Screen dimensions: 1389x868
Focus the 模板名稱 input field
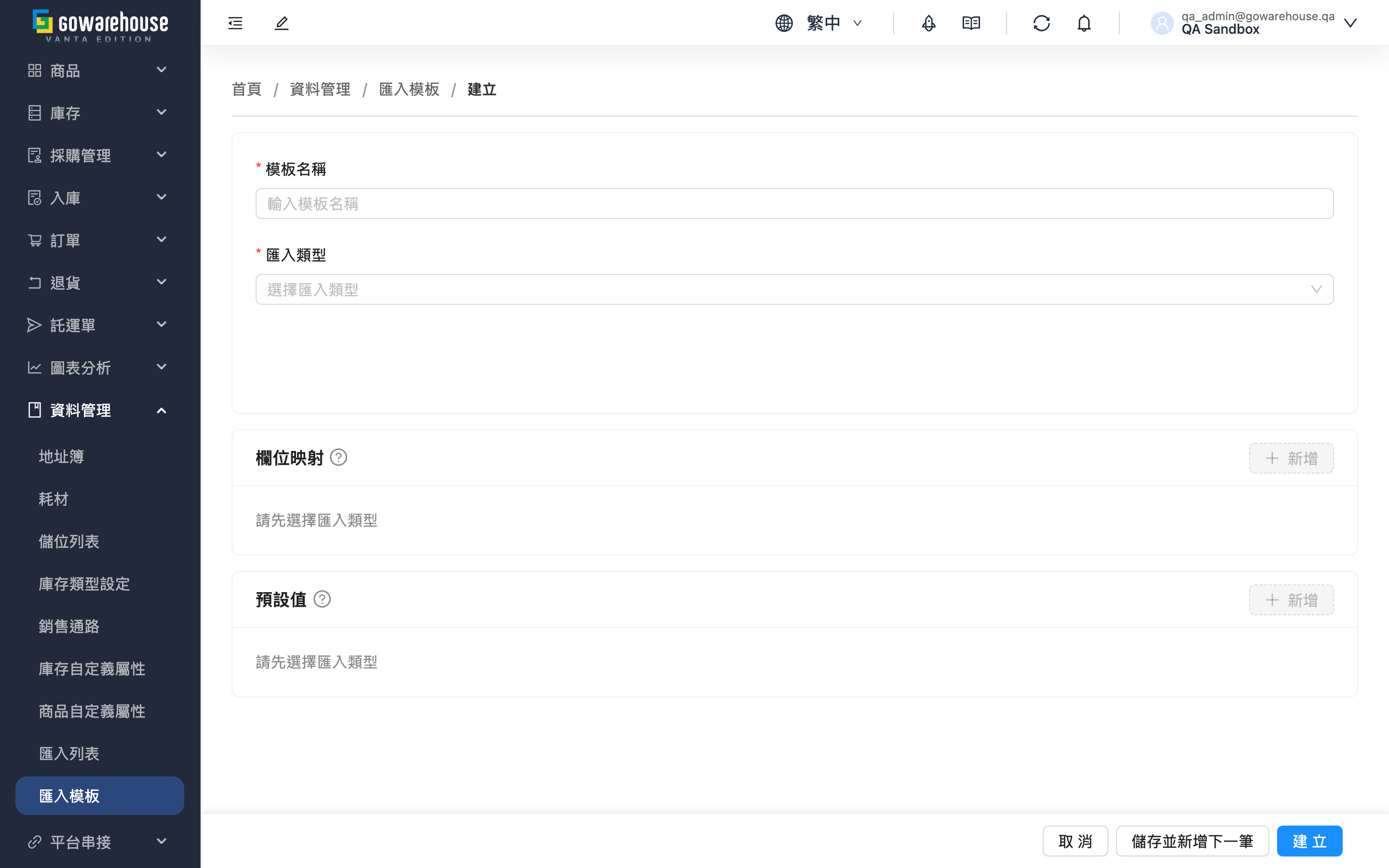pyautogui.click(x=794, y=204)
